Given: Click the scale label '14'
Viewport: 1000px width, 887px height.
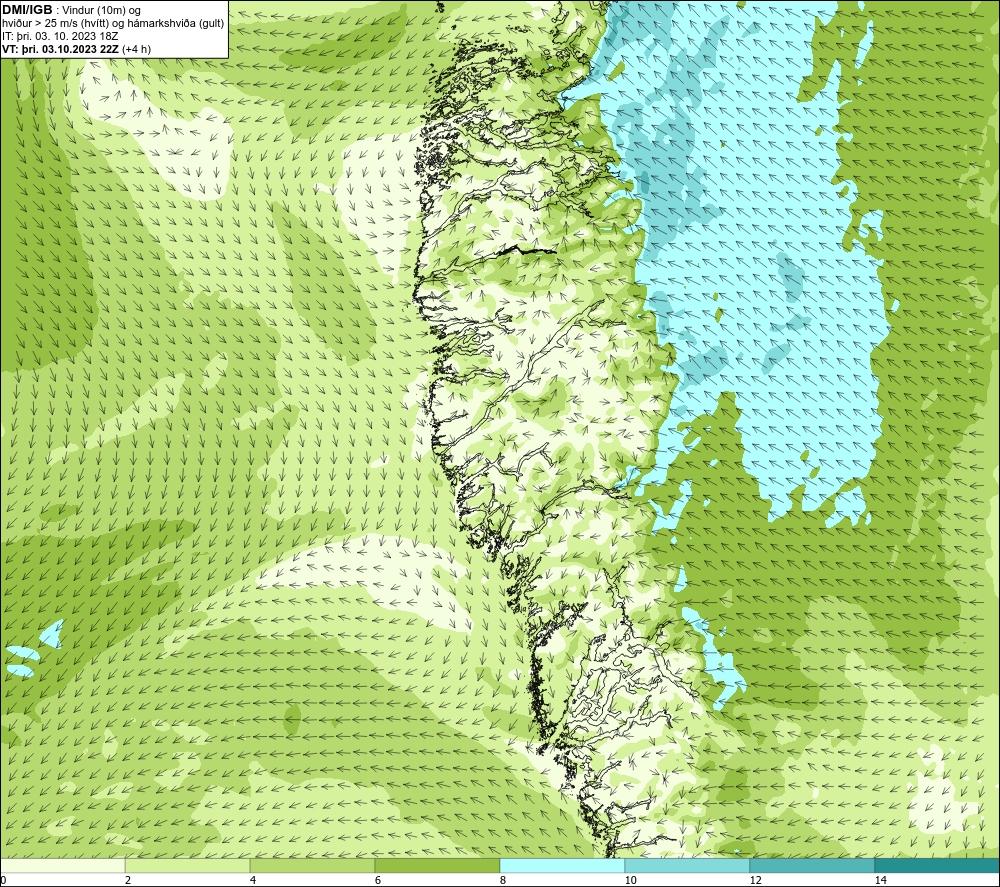Looking at the screenshot, I should coord(880,881).
